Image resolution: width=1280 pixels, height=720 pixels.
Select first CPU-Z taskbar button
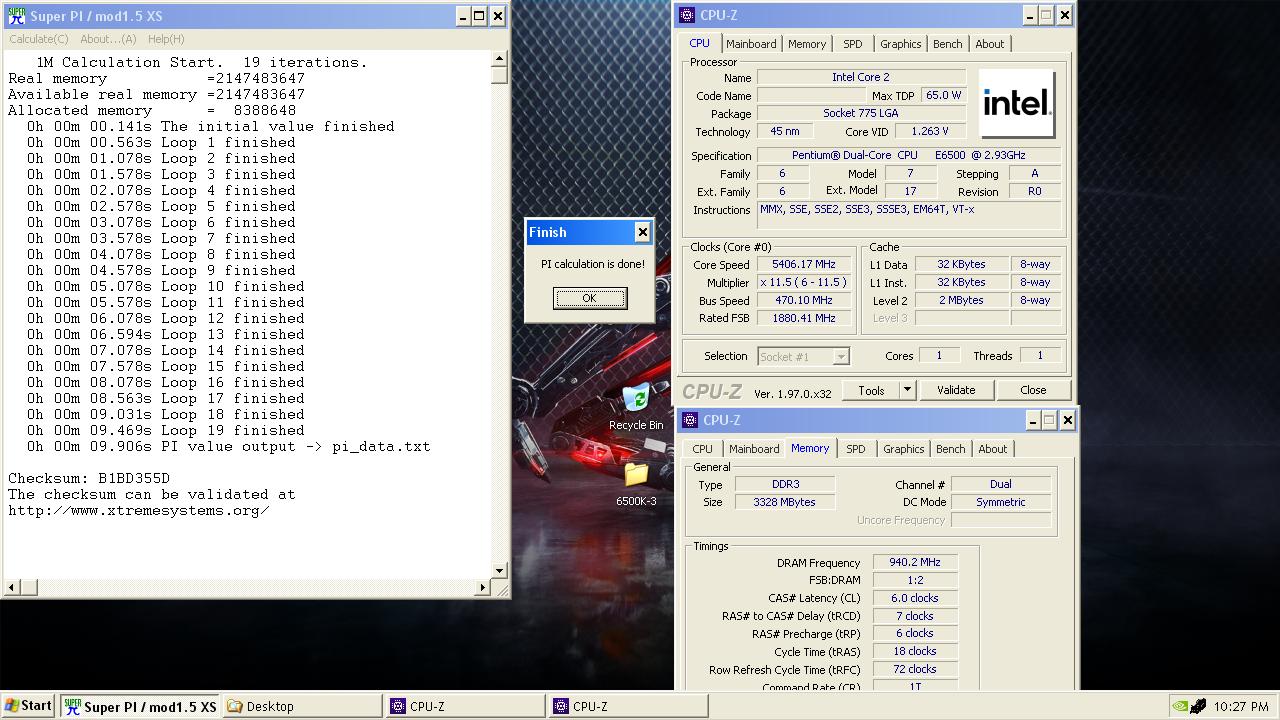(465, 706)
